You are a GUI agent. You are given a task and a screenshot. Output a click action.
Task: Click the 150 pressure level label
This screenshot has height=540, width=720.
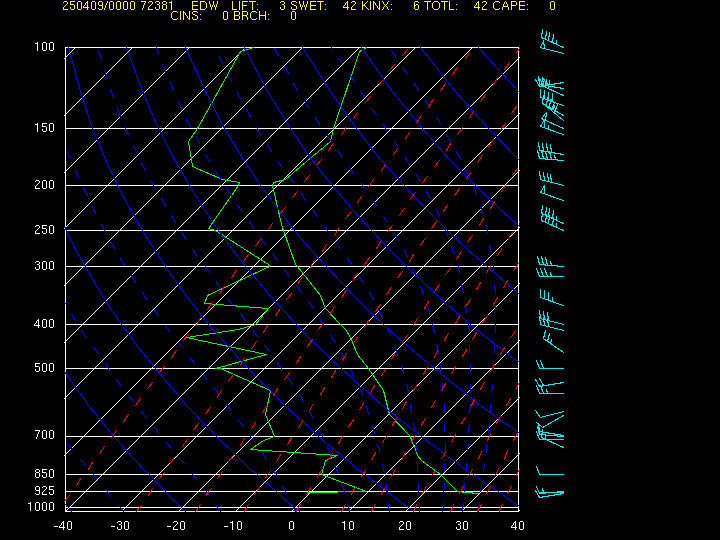tap(44, 128)
